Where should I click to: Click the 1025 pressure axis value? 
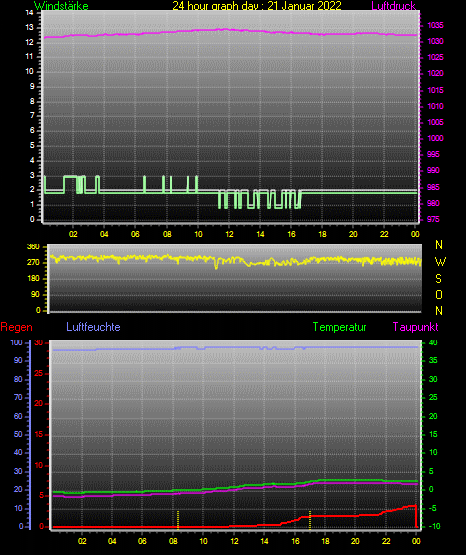(436, 57)
